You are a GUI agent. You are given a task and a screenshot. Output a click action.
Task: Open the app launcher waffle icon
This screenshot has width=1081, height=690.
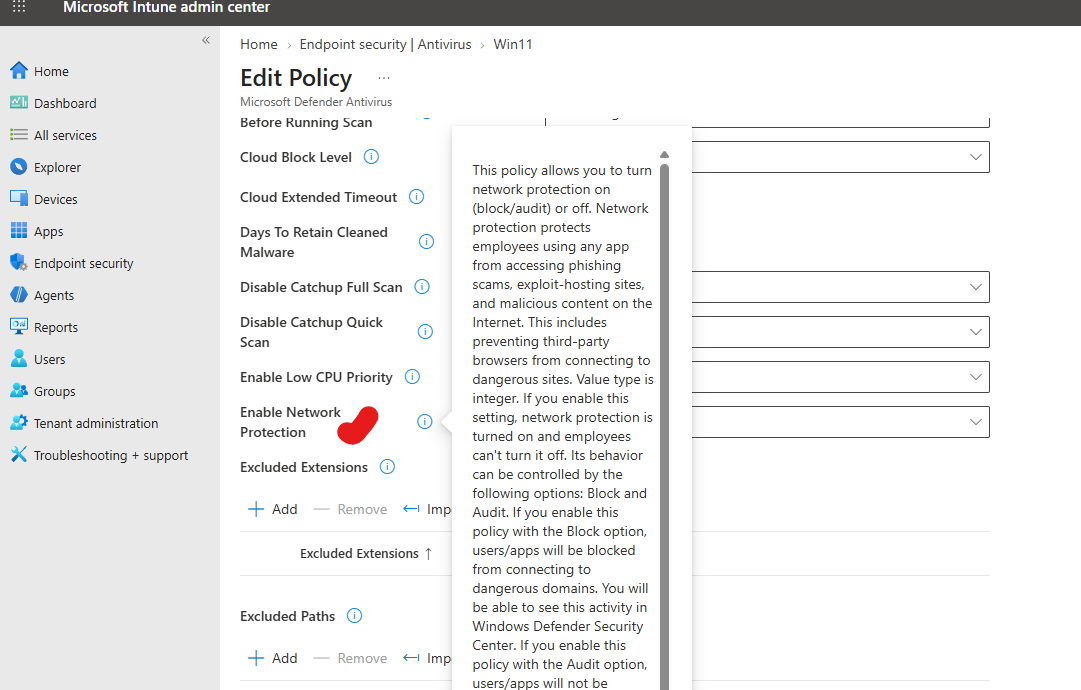[19, 7]
